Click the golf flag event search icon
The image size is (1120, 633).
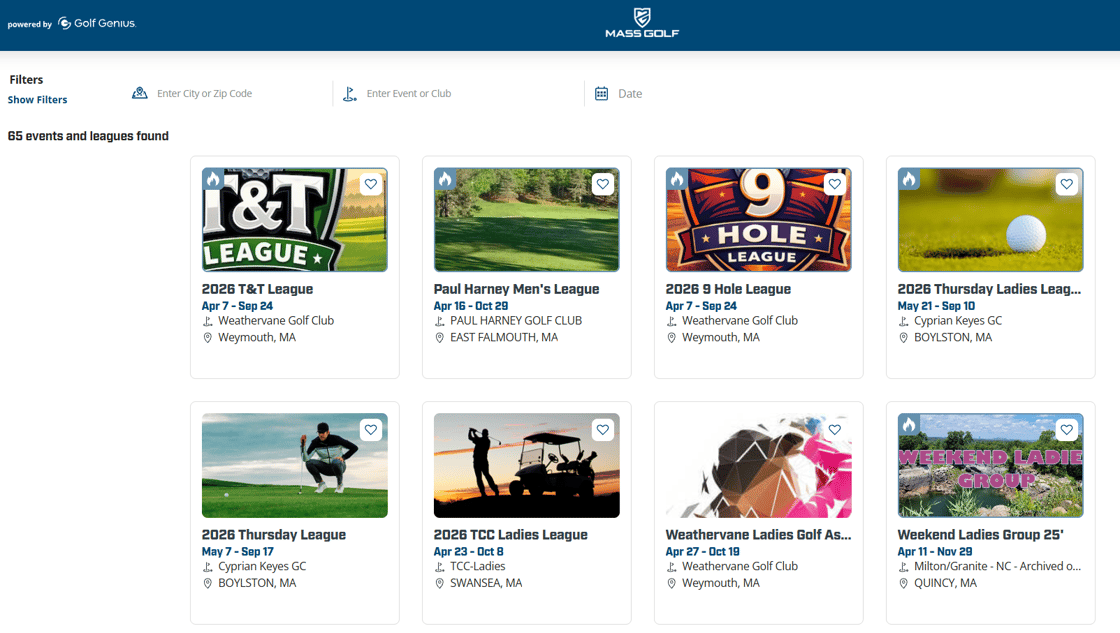(x=349, y=94)
